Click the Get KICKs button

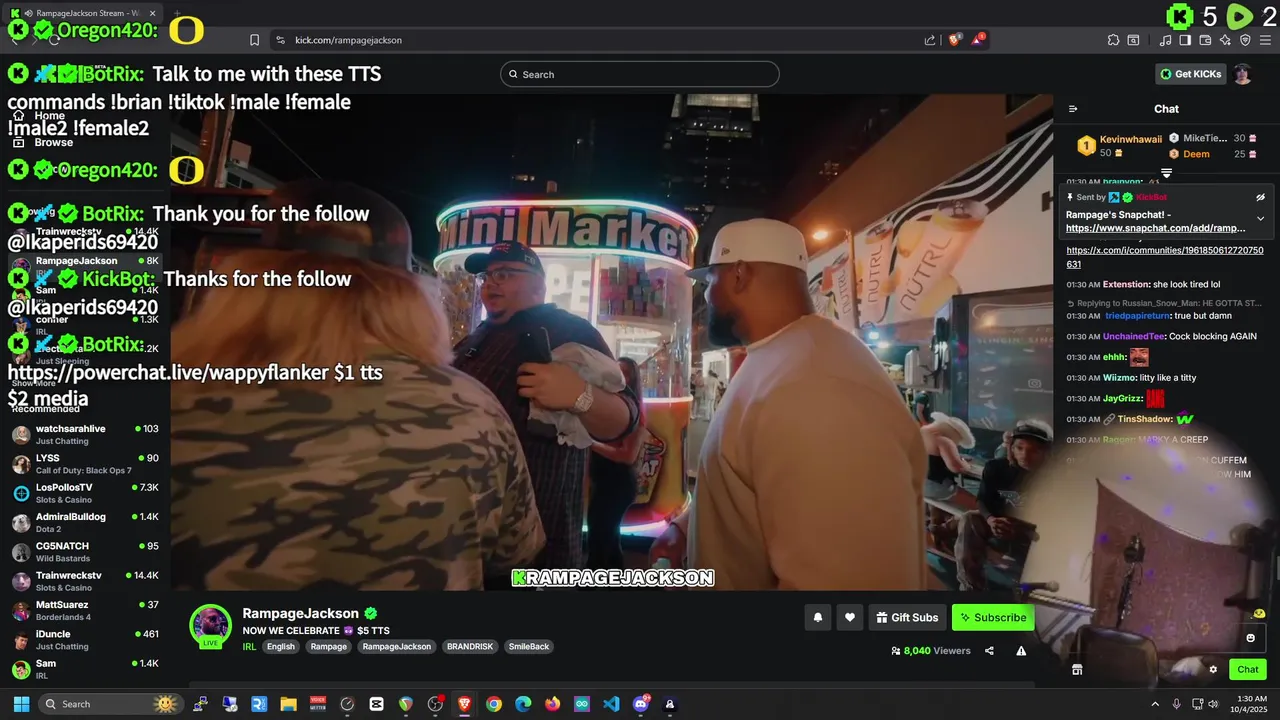[1190, 74]
